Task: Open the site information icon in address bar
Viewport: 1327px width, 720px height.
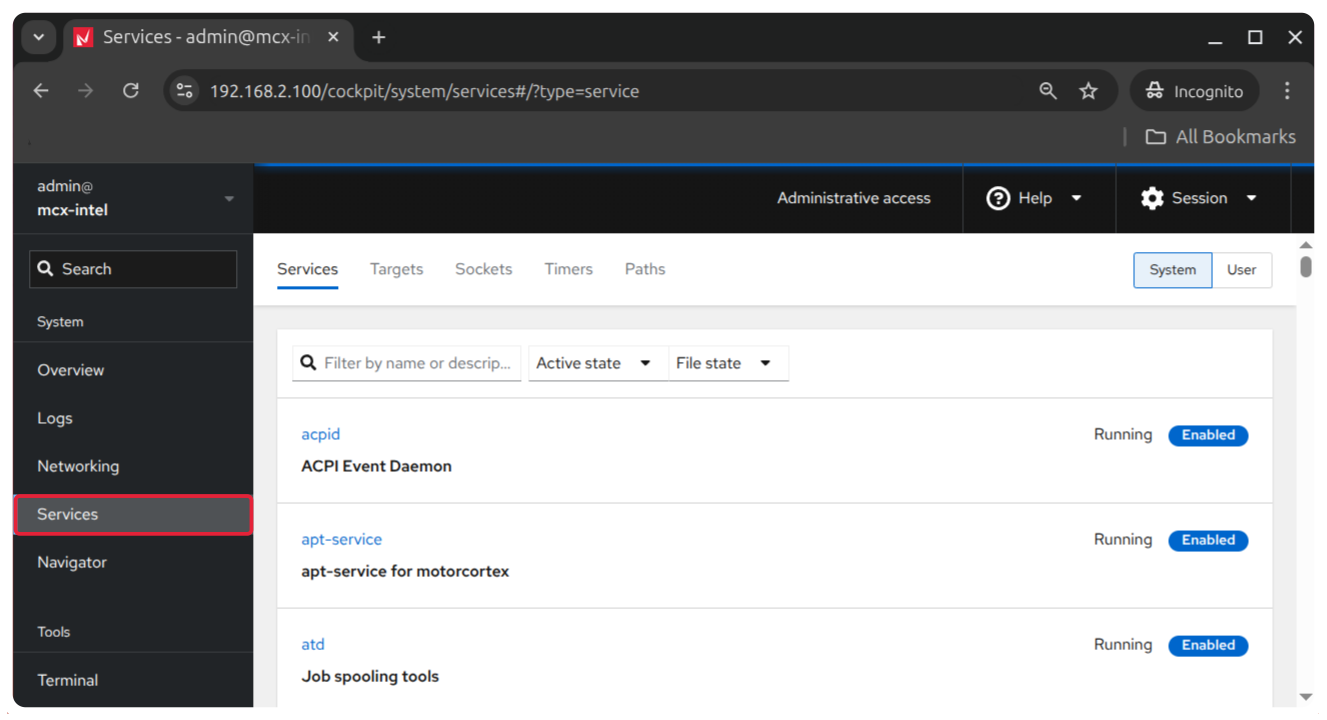Action: 184,91
